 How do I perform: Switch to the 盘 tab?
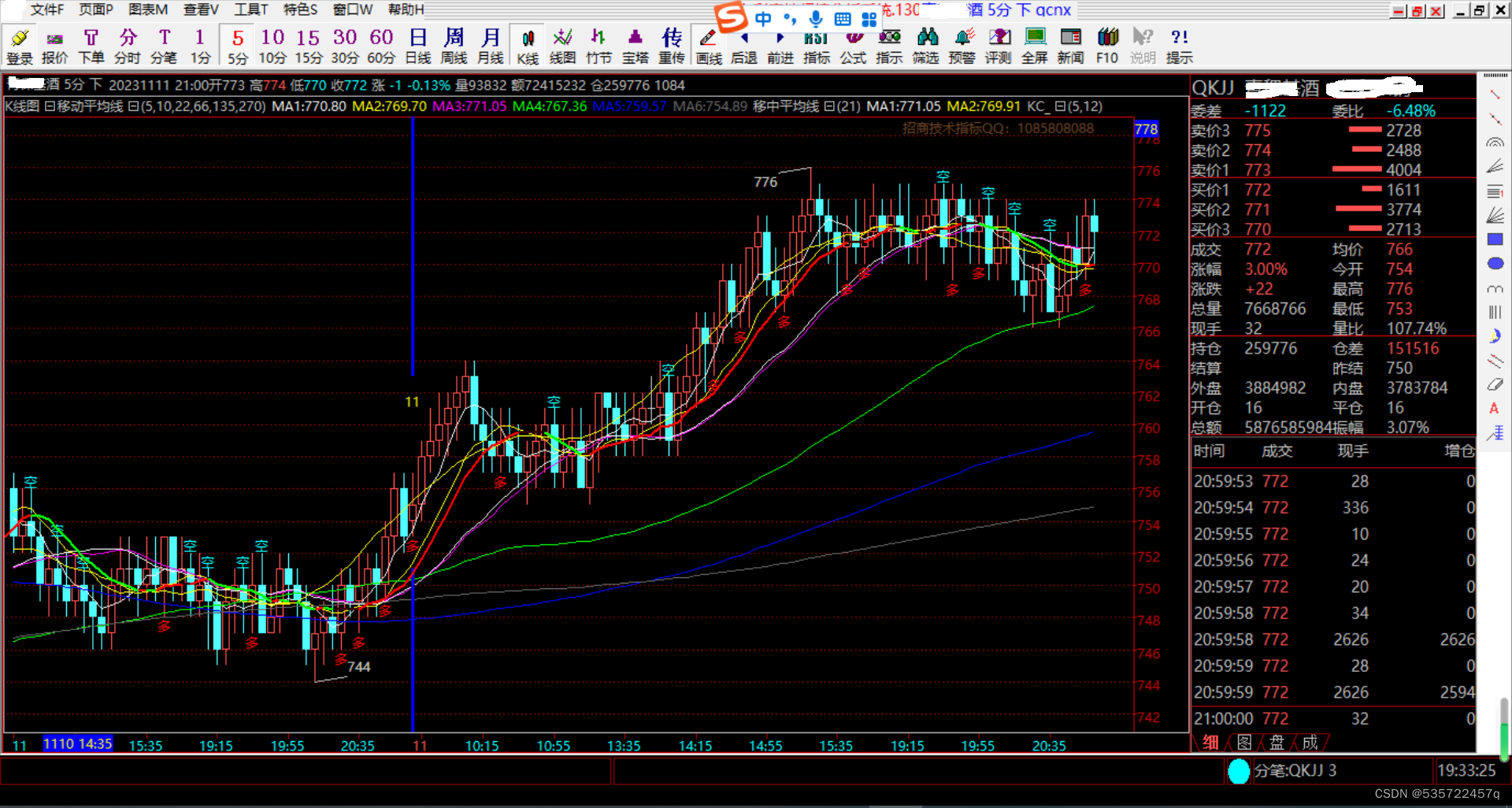coord(1277,742)
